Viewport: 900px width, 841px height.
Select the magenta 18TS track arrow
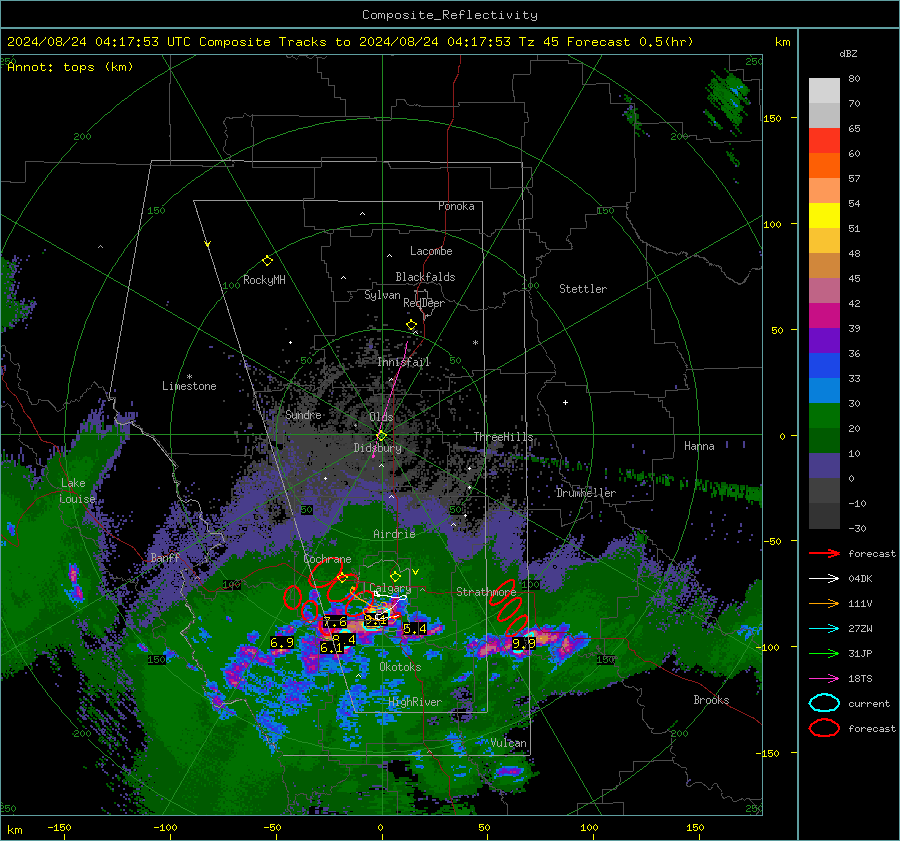coord(824,678)
